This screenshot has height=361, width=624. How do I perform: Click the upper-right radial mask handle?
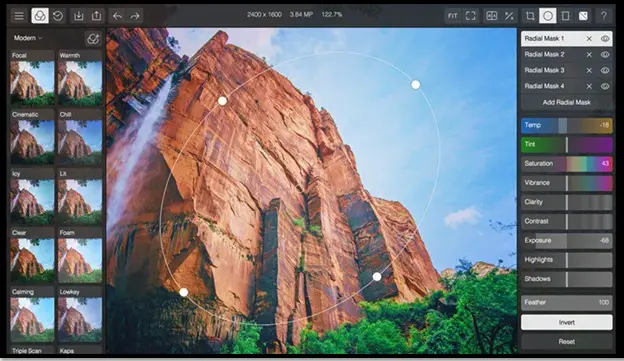coord(415,85)
